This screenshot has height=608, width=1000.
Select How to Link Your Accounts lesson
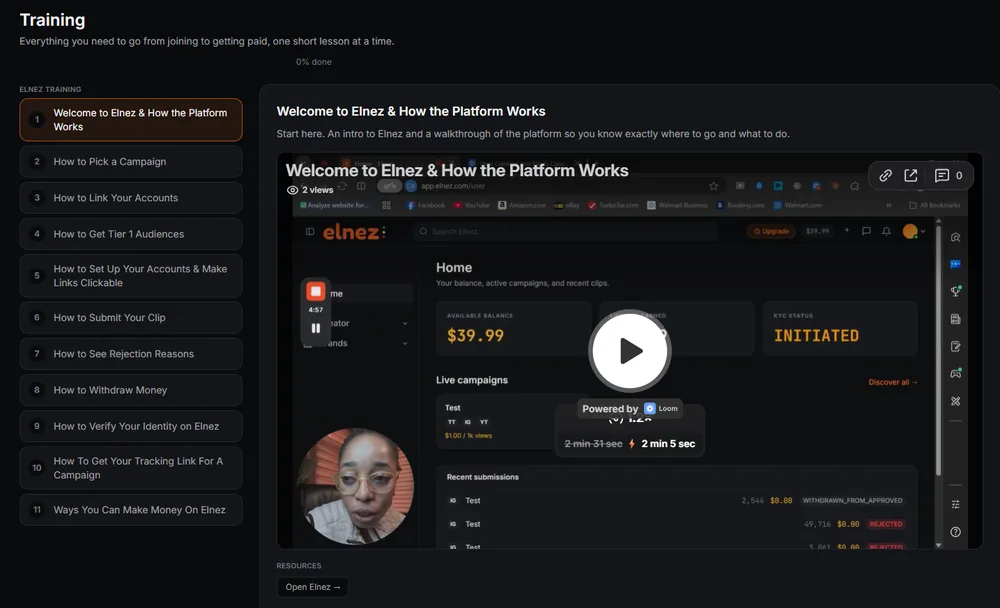tap(131, 198)
